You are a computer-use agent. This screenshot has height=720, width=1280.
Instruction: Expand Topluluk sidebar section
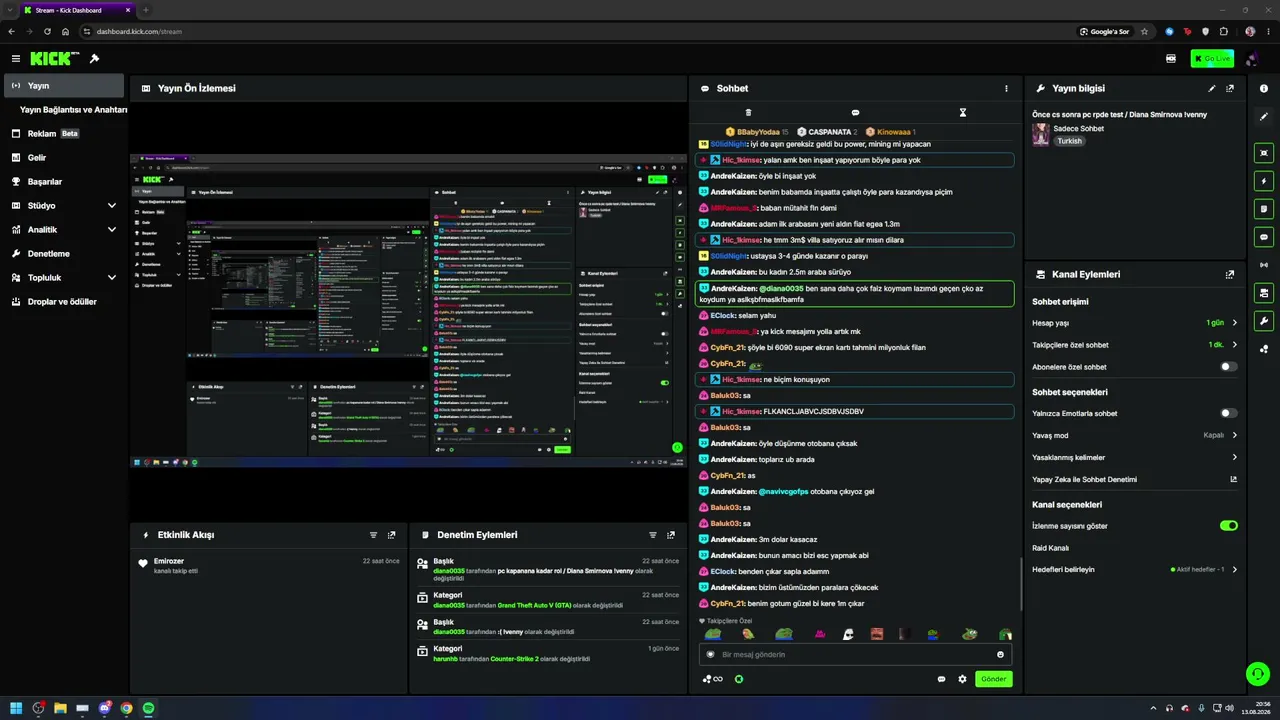point(65,277)
